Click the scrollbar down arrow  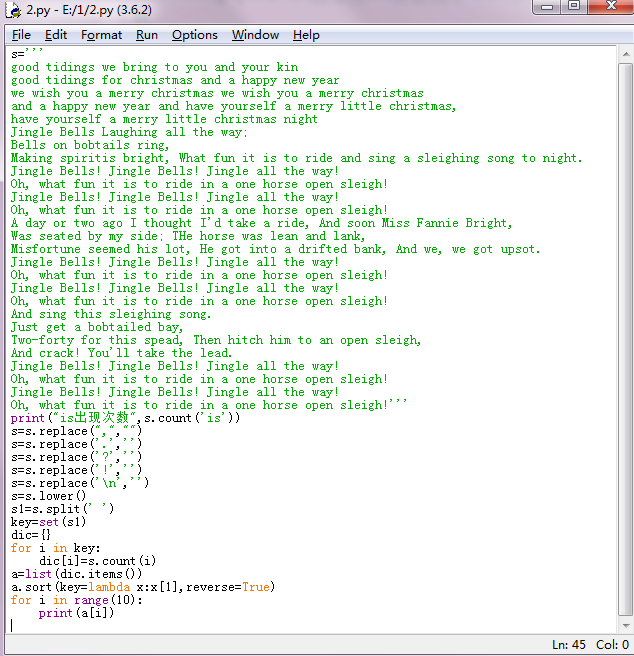626,626
